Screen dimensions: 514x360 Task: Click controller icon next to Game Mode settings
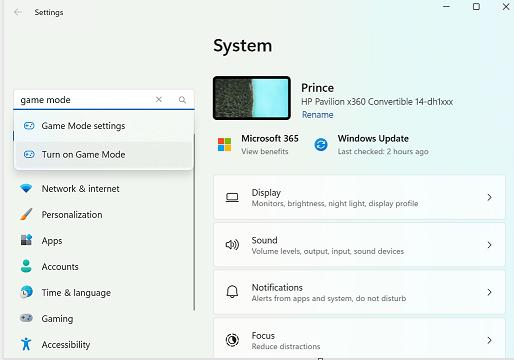(x=29, y=126)
